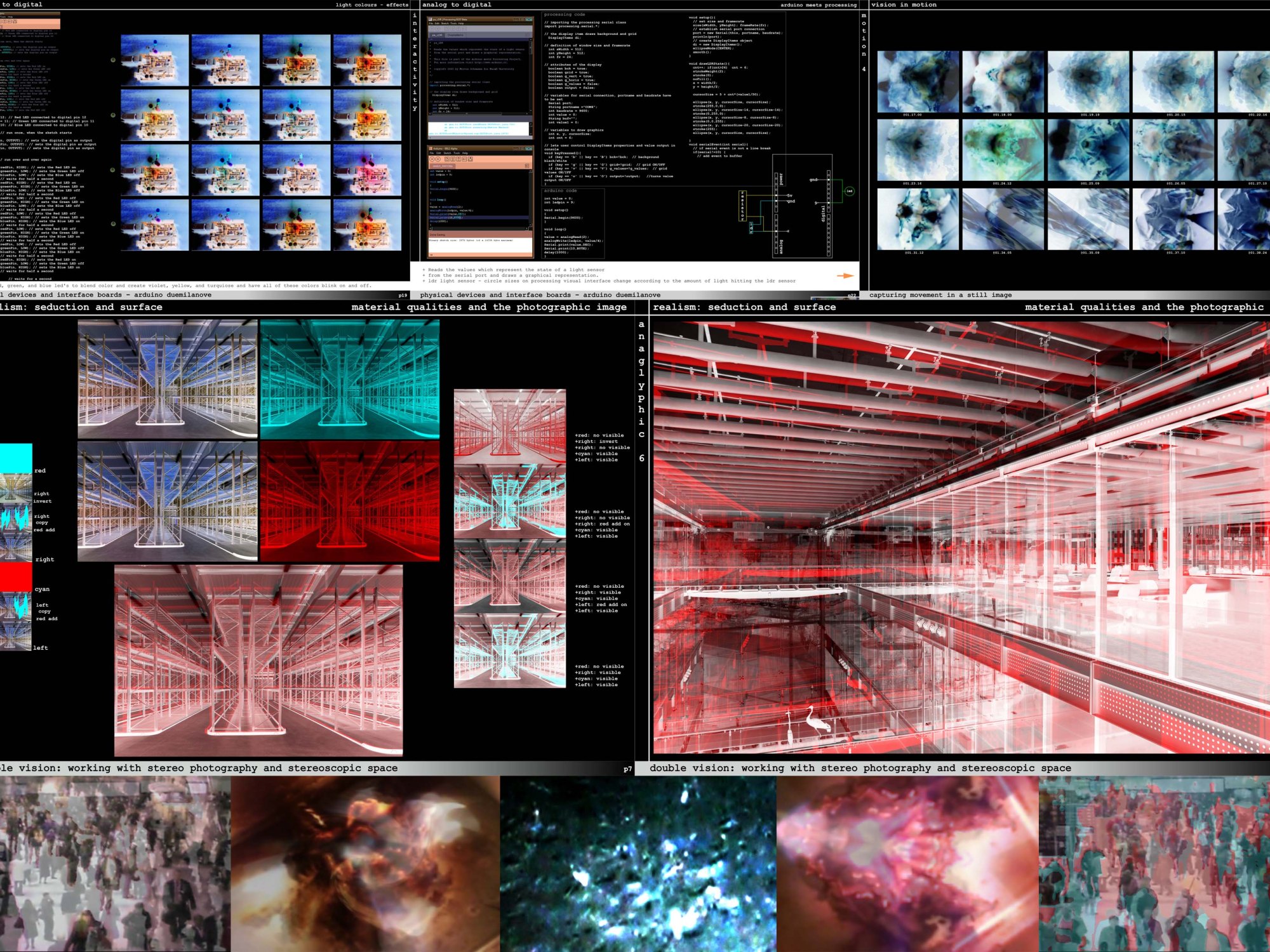Click the green LED circle on circuit diagram
This screenshot has width=1270, height=952.
pos(850,191)
